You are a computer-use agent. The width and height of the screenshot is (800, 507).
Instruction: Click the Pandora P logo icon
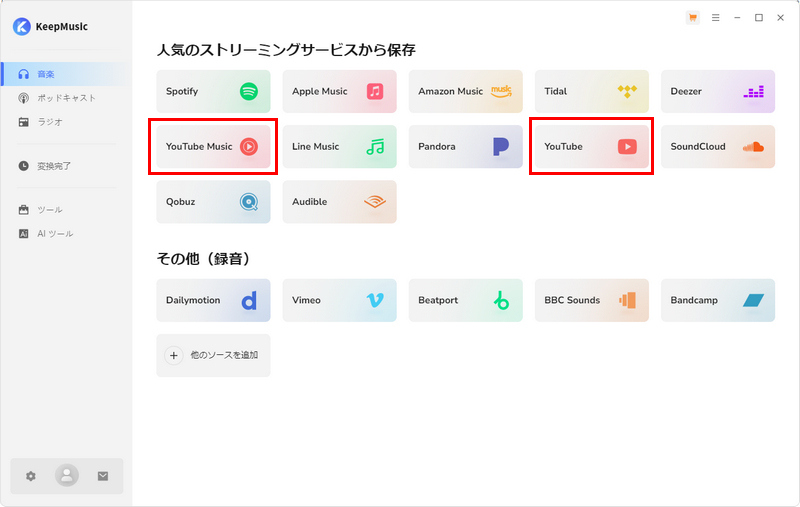click(501, 146)
